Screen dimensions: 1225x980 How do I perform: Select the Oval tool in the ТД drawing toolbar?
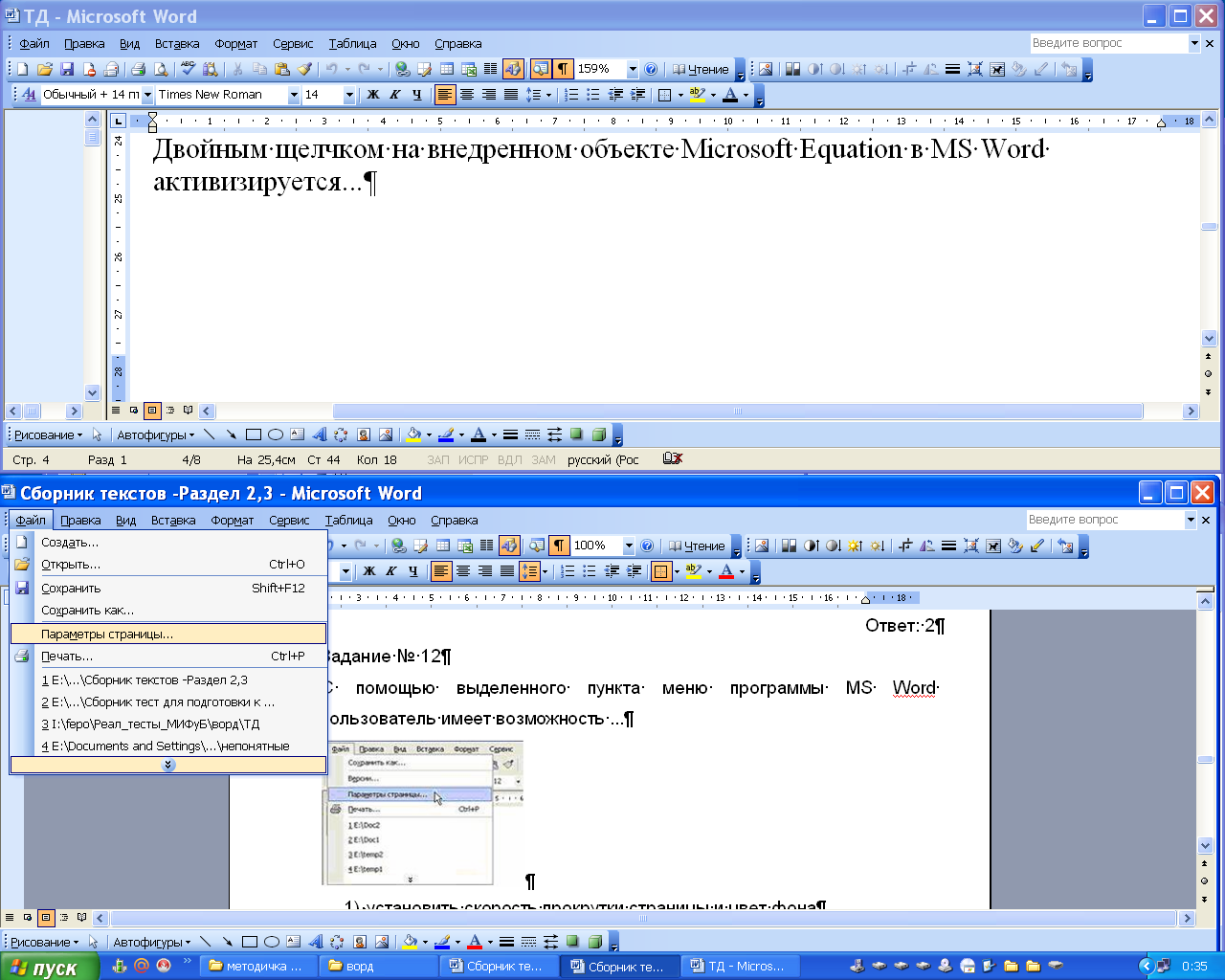click(276, 434)
